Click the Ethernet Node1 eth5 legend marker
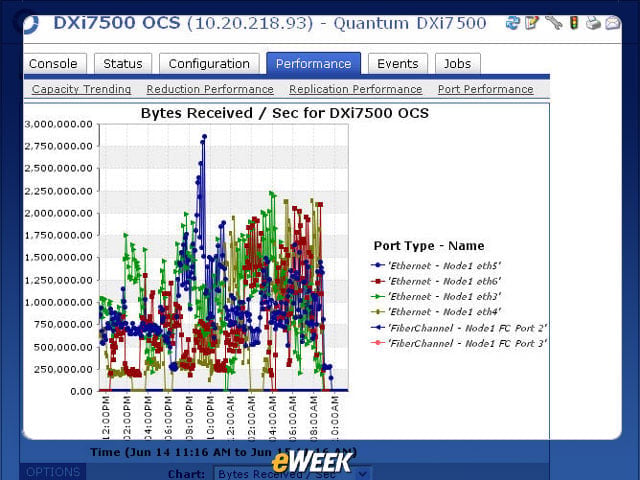This screenshot has height=480, width=640. click(378, 265)
